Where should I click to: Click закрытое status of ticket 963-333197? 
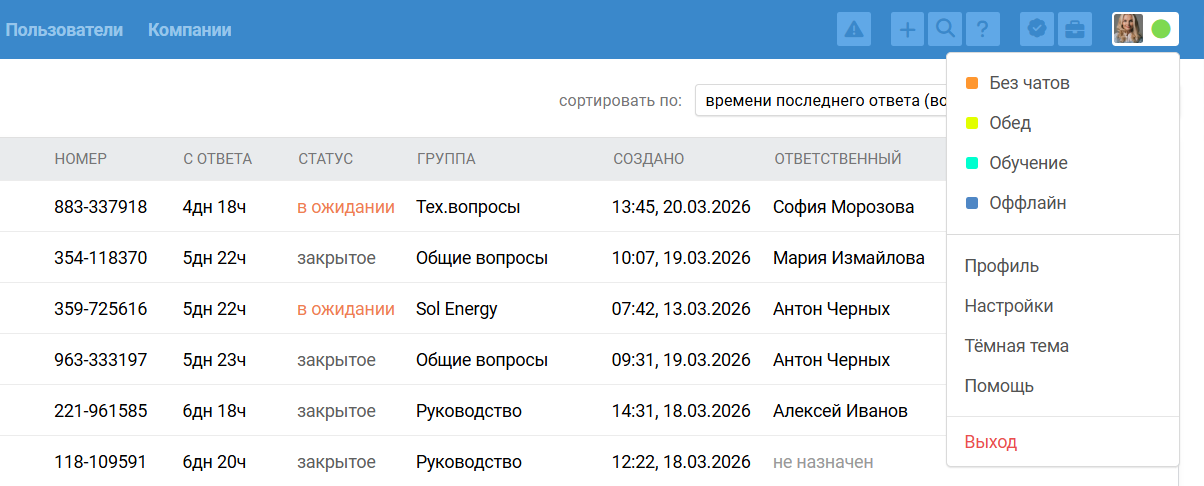337,360
